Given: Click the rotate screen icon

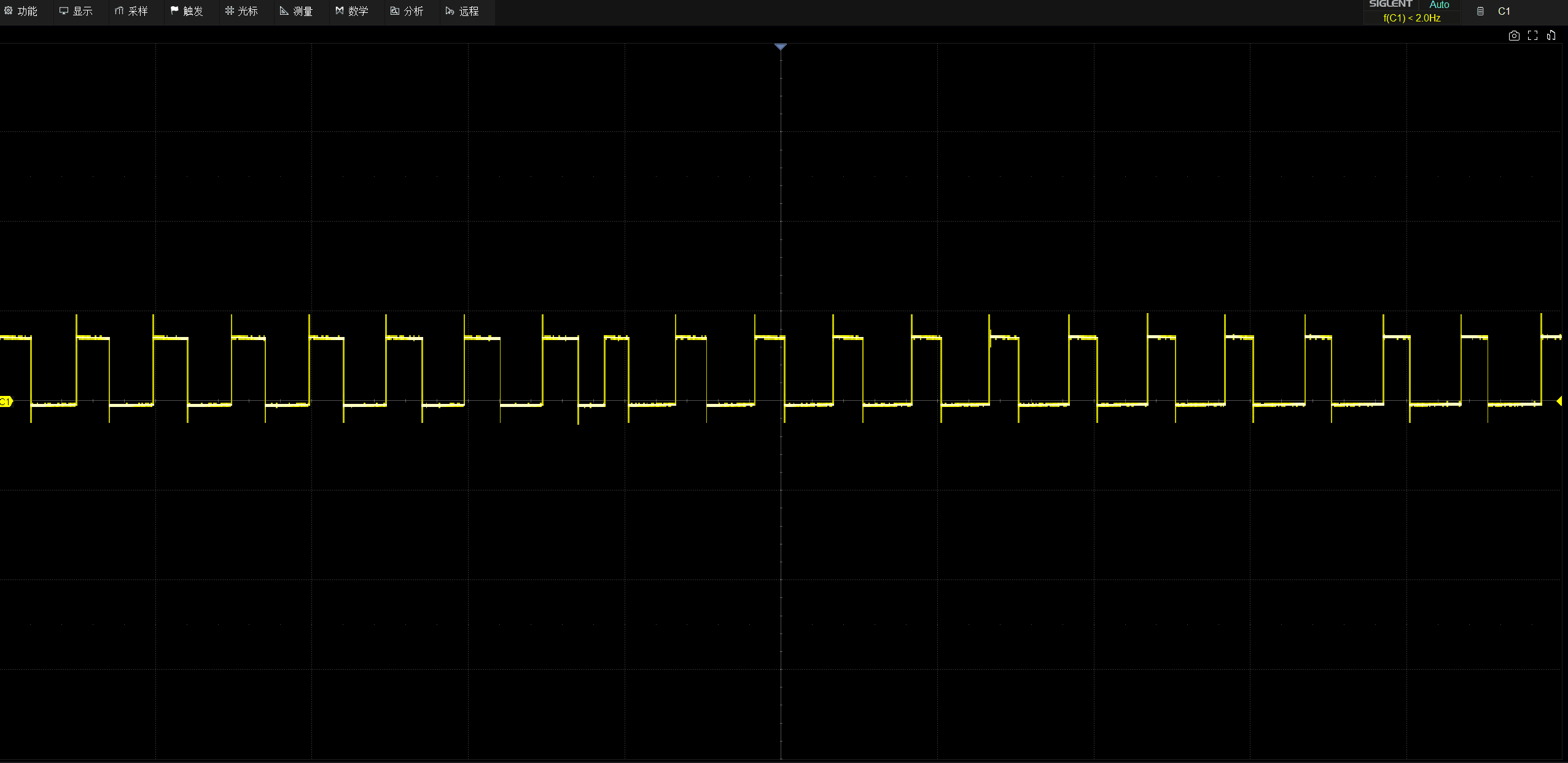Looking at the screenshot, I should click(x=1551, y=36).
